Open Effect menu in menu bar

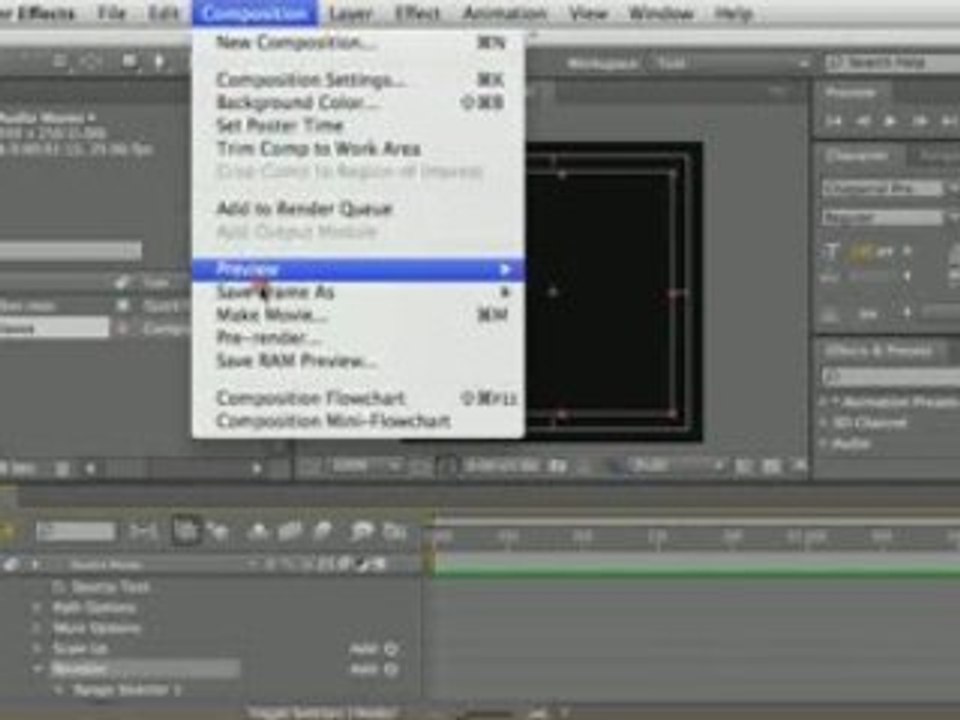(x=418, y=13)
